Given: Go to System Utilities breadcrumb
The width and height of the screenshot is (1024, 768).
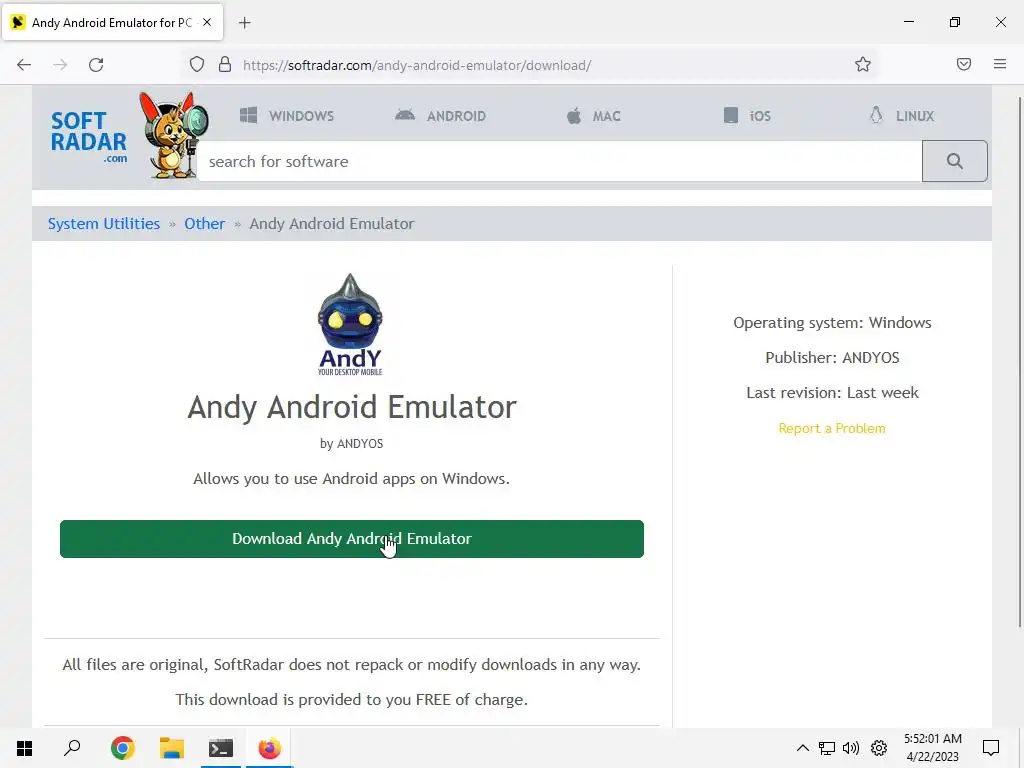Looking at the screenshot, I should [x=104, y=223].
